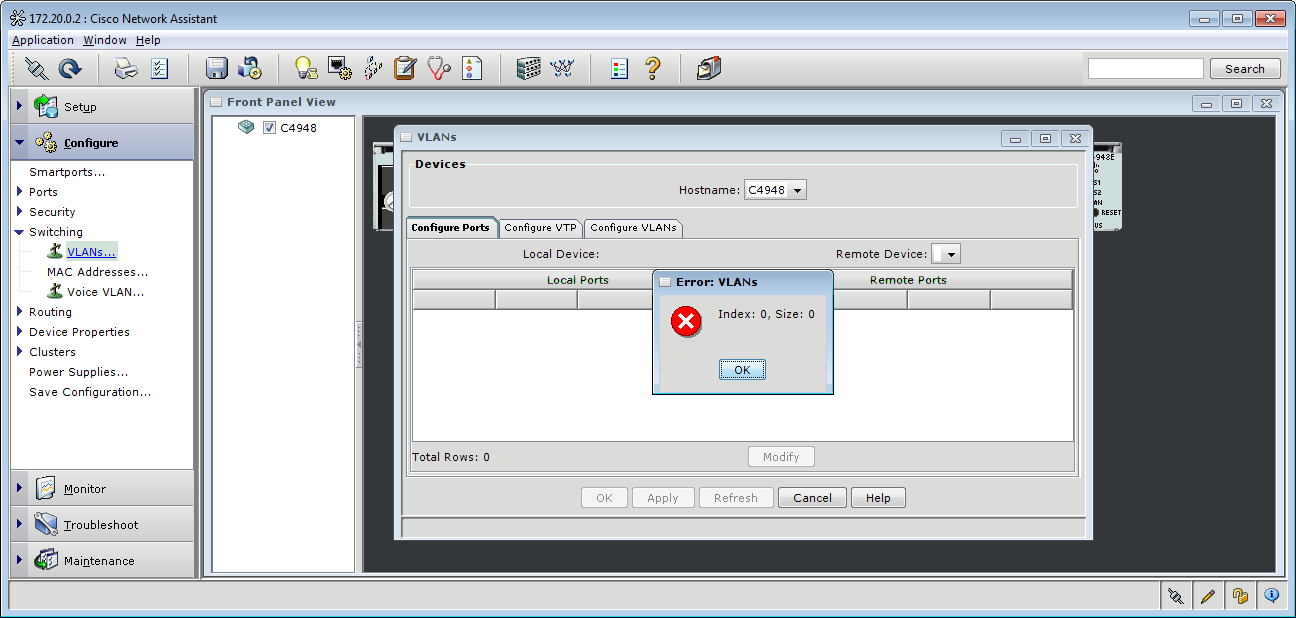Switch to the Configure VTP tab
Screen dimensions: 1296x618
[541, 227]
